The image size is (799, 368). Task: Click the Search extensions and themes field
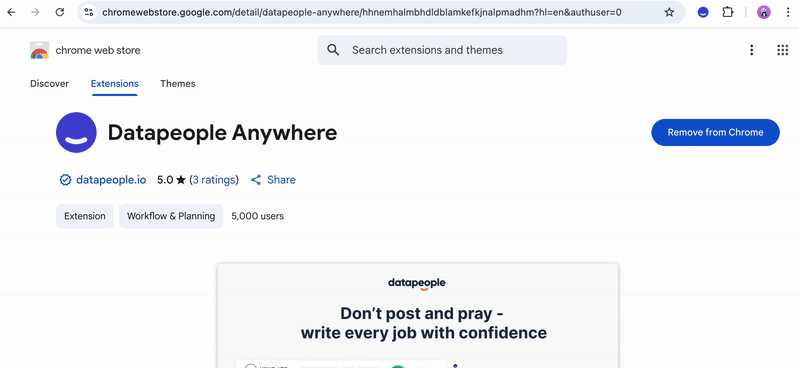tap(442, 50)
